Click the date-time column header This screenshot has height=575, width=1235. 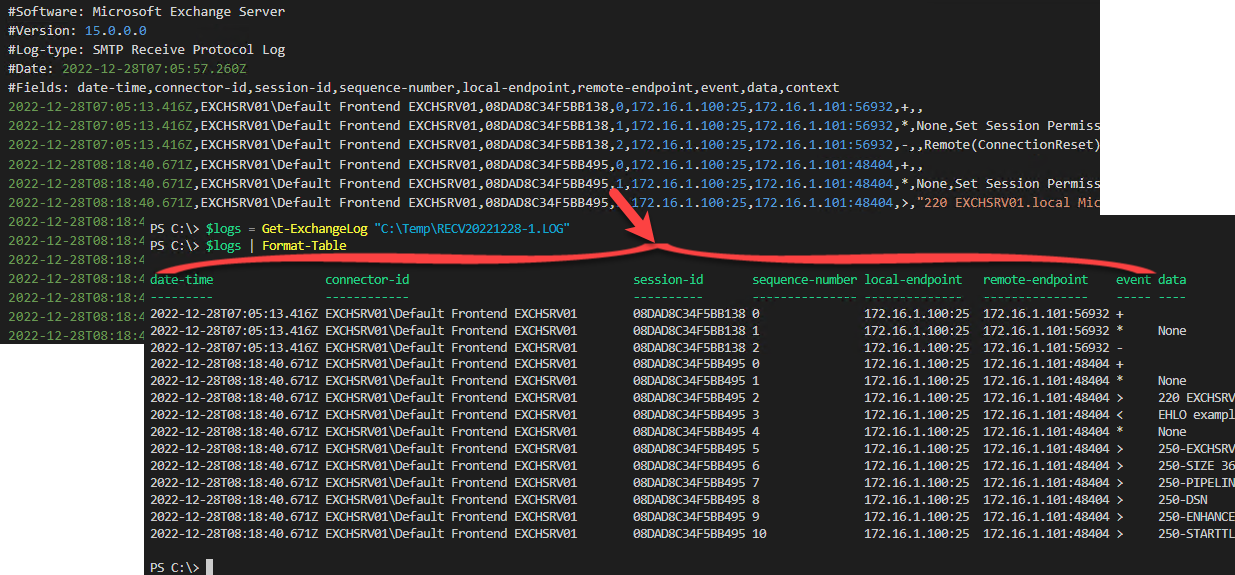(182, 280)
